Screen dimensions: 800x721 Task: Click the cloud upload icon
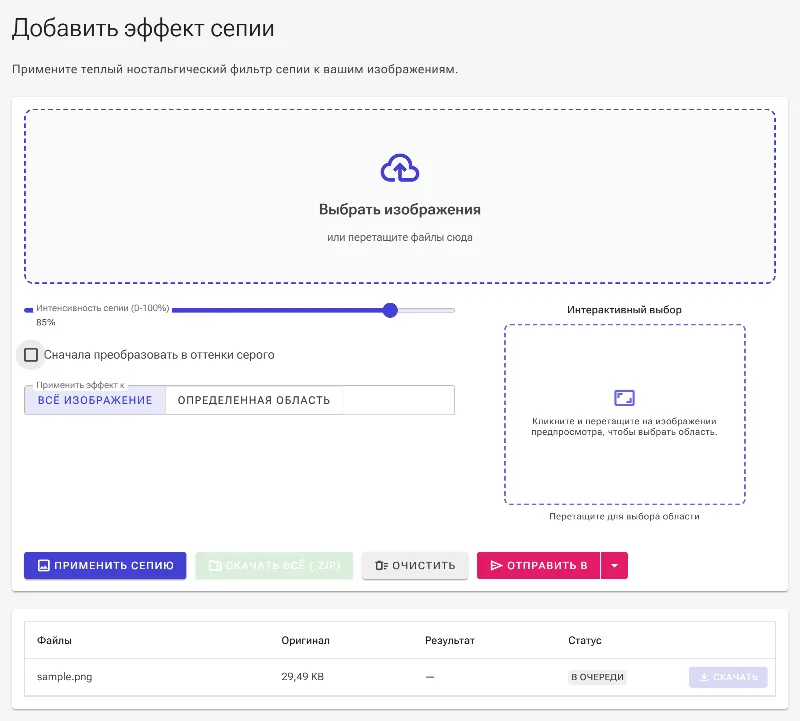(x=399, y=168)
